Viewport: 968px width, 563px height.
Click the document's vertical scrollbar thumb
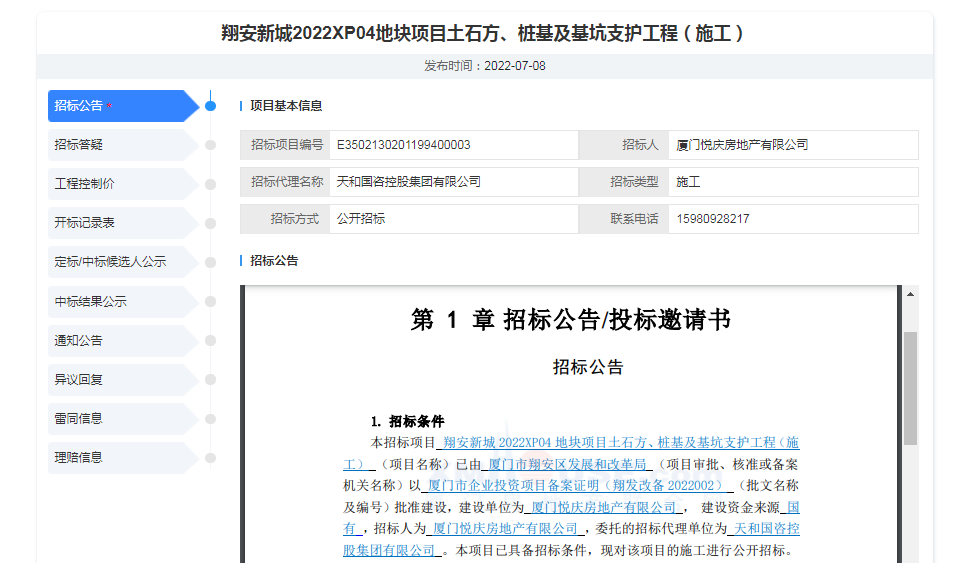tap(910, 388)
